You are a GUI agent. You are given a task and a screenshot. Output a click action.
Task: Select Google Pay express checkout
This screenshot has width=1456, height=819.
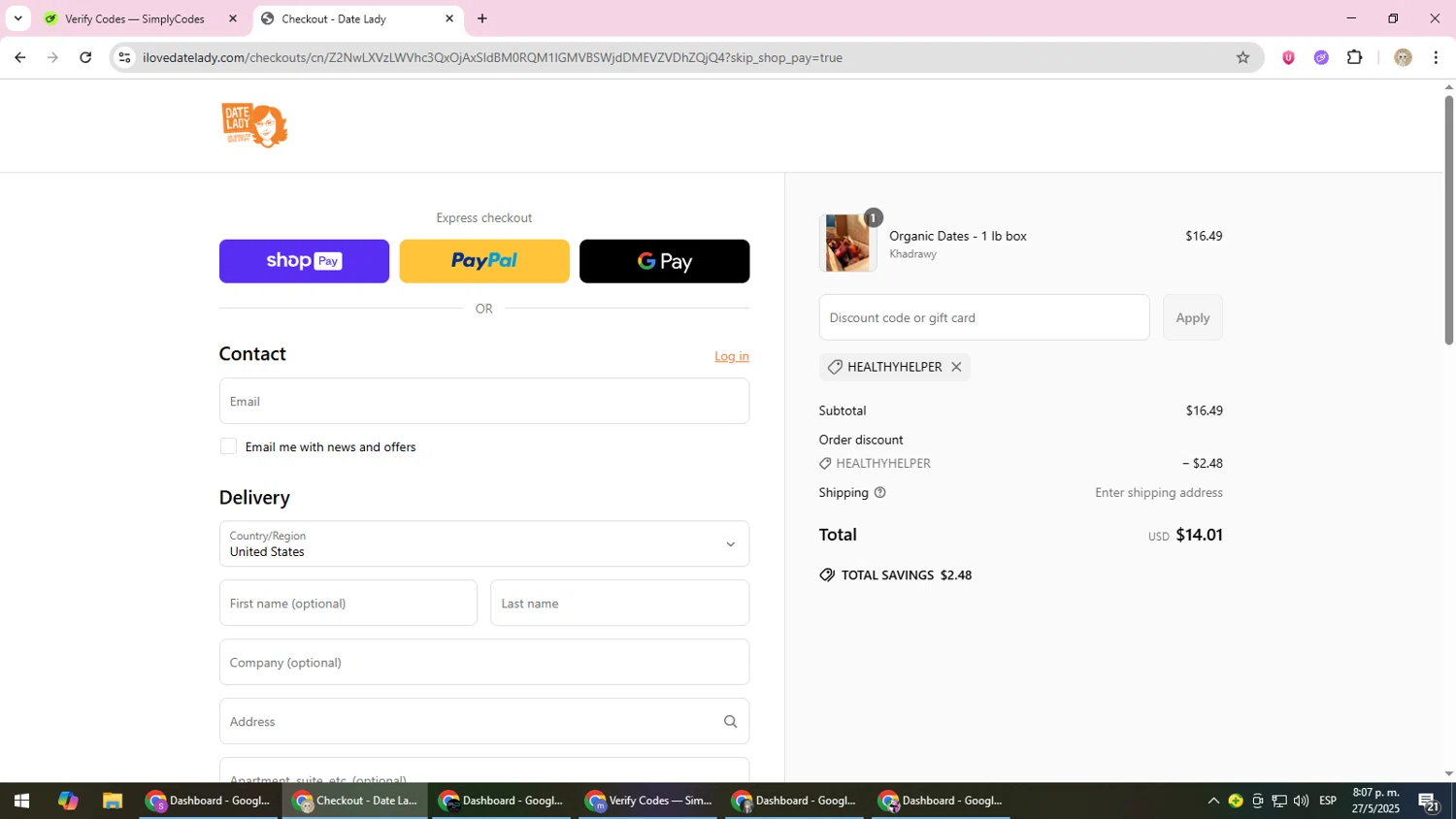tap(664, 261)
